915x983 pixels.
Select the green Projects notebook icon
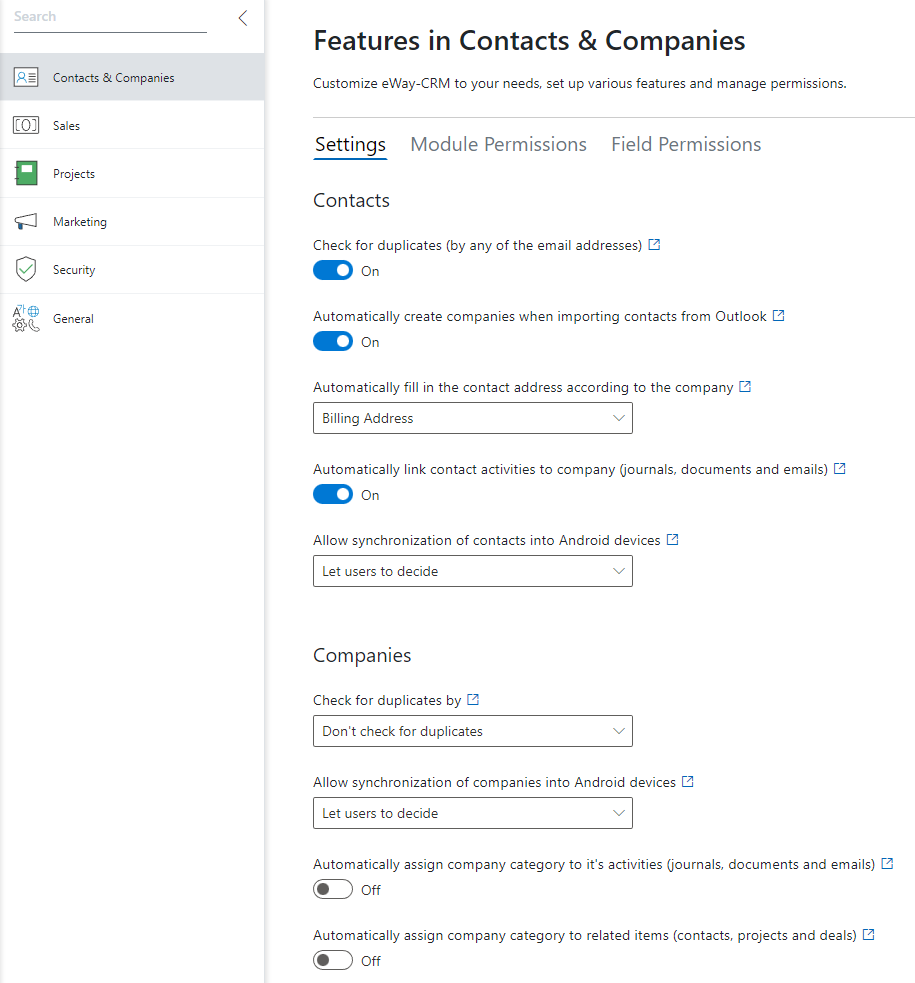(x=26, y=173)
